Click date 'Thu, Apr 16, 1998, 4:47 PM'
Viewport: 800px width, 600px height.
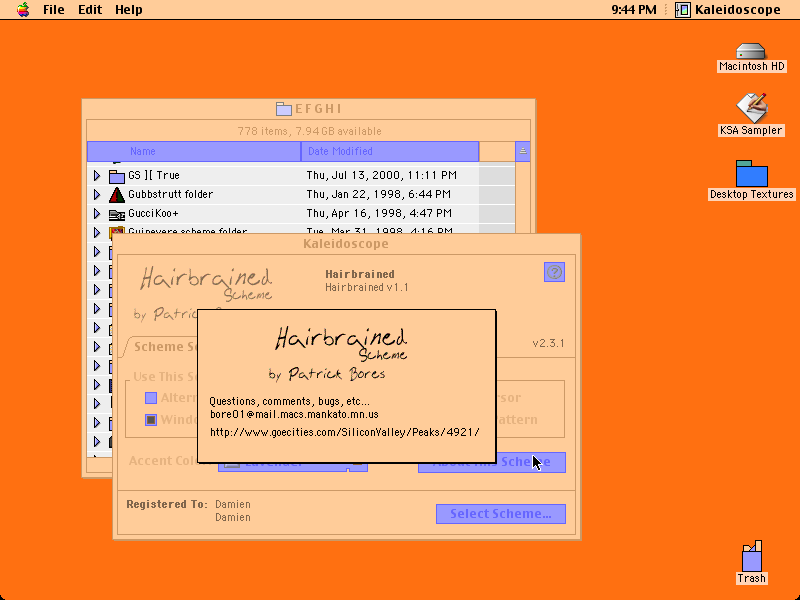pyautogui.click(x=379, y=213)
